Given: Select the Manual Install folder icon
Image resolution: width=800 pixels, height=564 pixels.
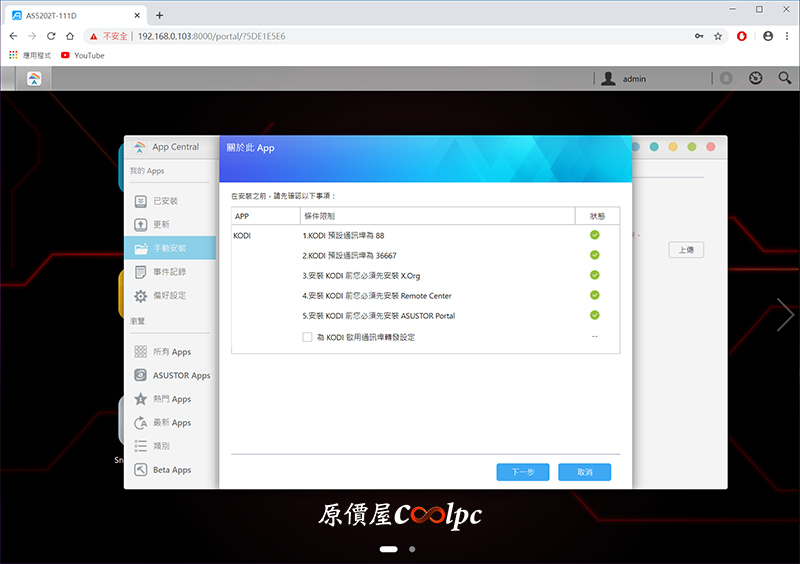Looking at the screenshot, I should pos(141,249).
